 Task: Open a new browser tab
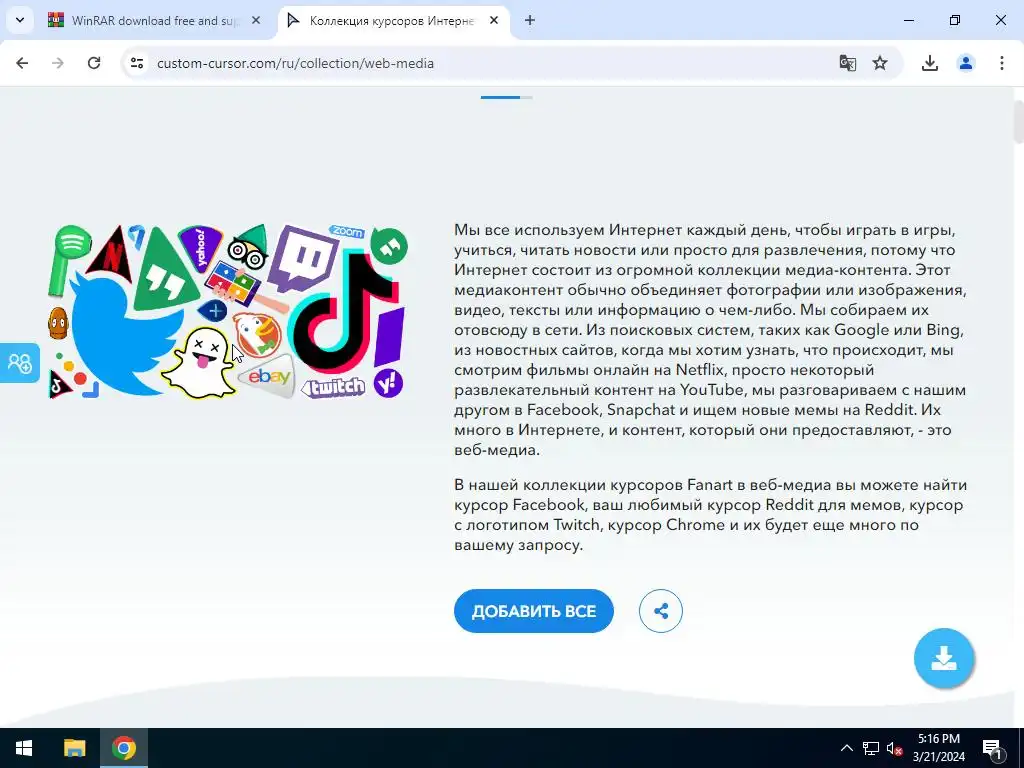click(530, 21)
